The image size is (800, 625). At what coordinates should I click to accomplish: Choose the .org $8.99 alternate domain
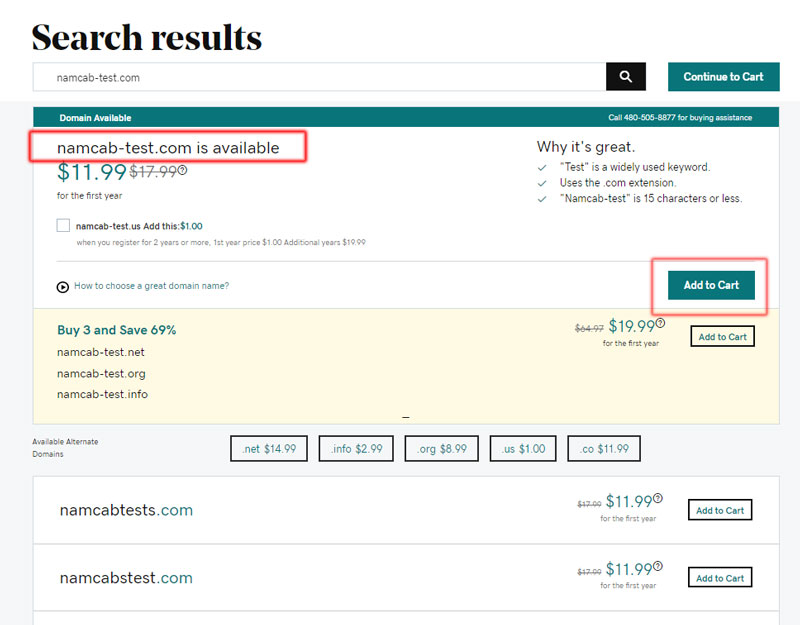coord(442,449)
